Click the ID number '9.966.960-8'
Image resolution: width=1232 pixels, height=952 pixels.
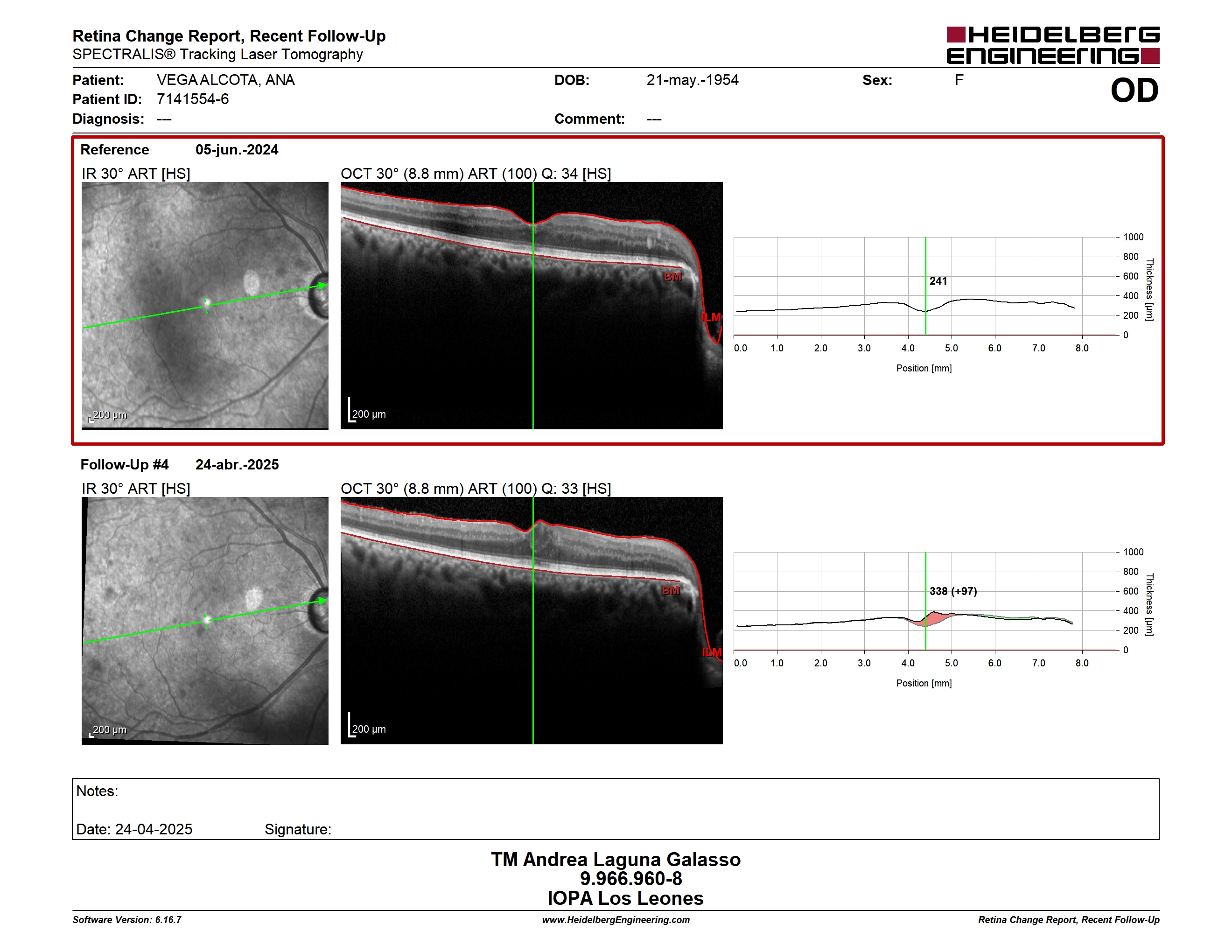pos(631,879)
